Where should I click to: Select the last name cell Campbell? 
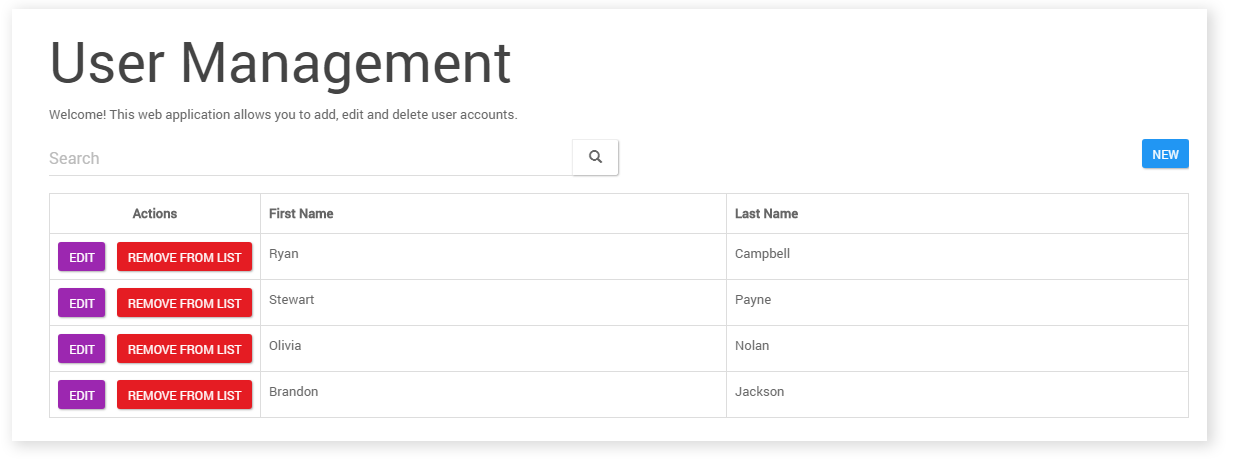(762, 254)
